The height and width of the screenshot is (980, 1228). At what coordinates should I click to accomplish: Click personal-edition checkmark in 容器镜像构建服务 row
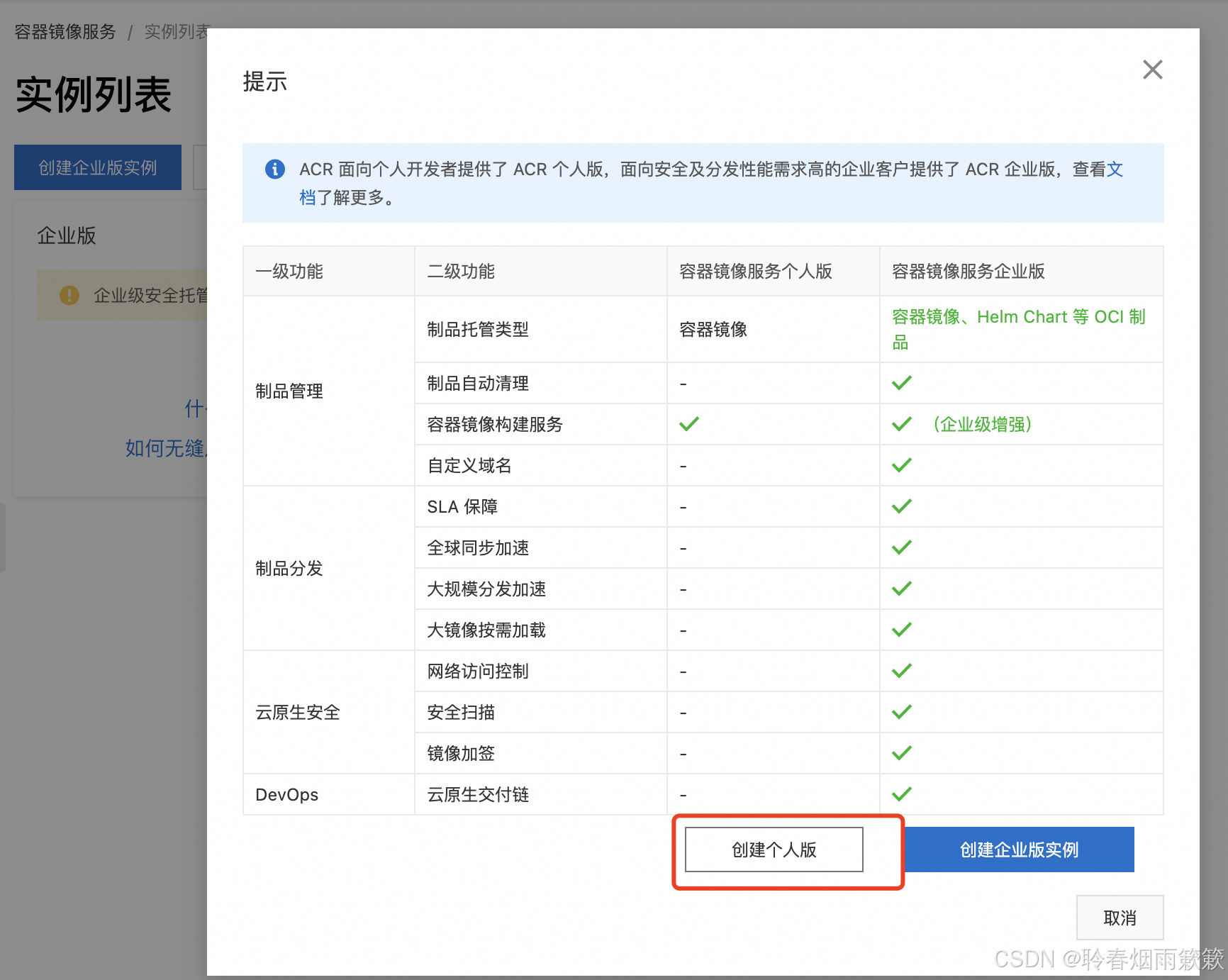tap(689, 424)
